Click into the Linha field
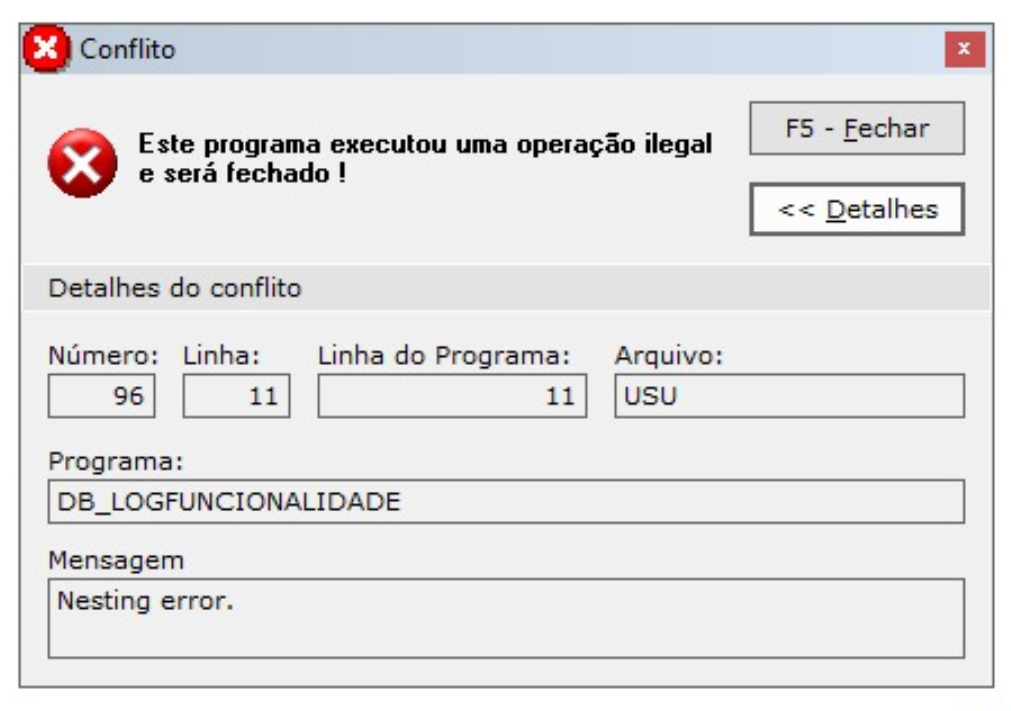Screen dimensions: 1011x711 coord(236,397)
